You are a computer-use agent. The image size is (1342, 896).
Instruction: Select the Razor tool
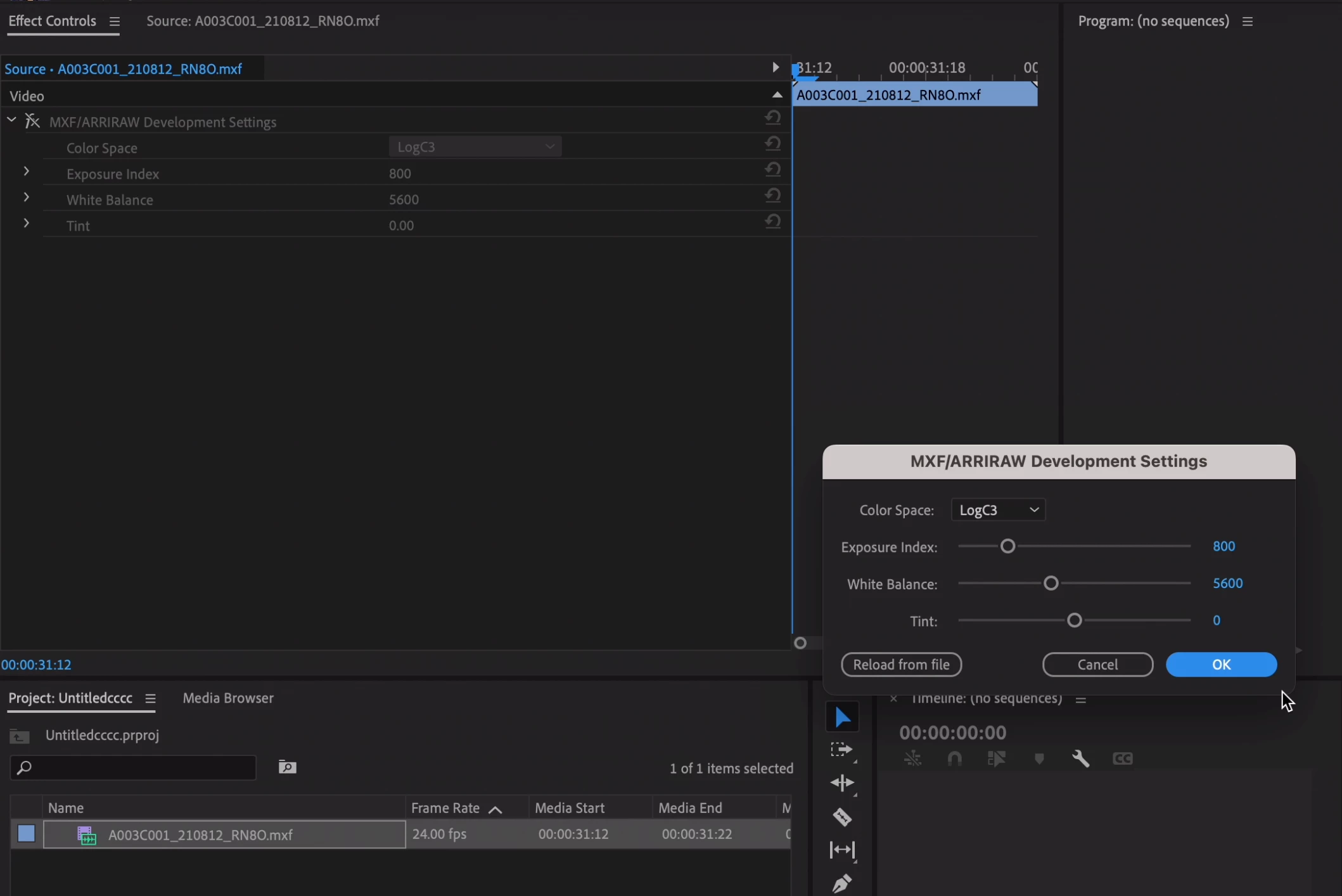click(x=842, y=817)
